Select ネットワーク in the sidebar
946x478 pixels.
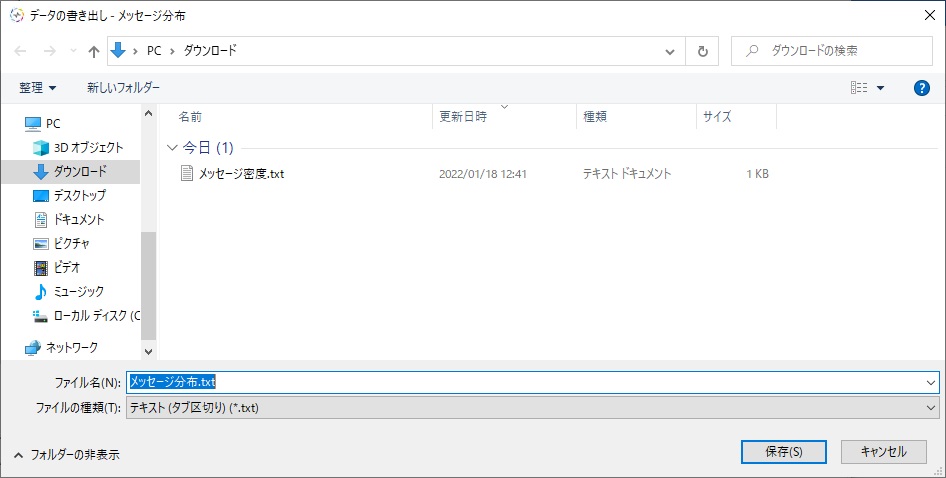pos(72,347)
